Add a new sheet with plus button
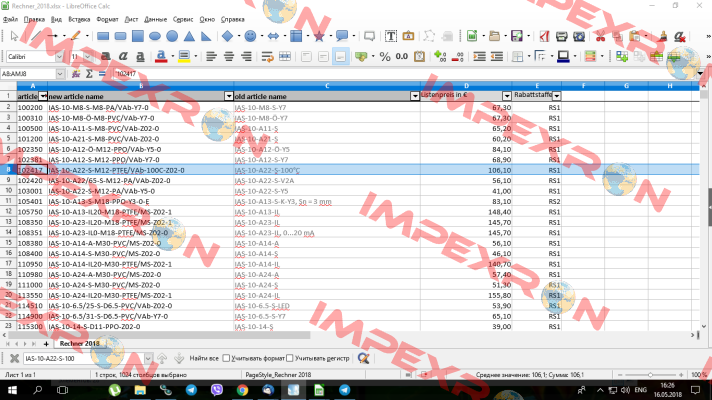The width and height of the screenshot is (712, 400). click(x=46, y=344)
